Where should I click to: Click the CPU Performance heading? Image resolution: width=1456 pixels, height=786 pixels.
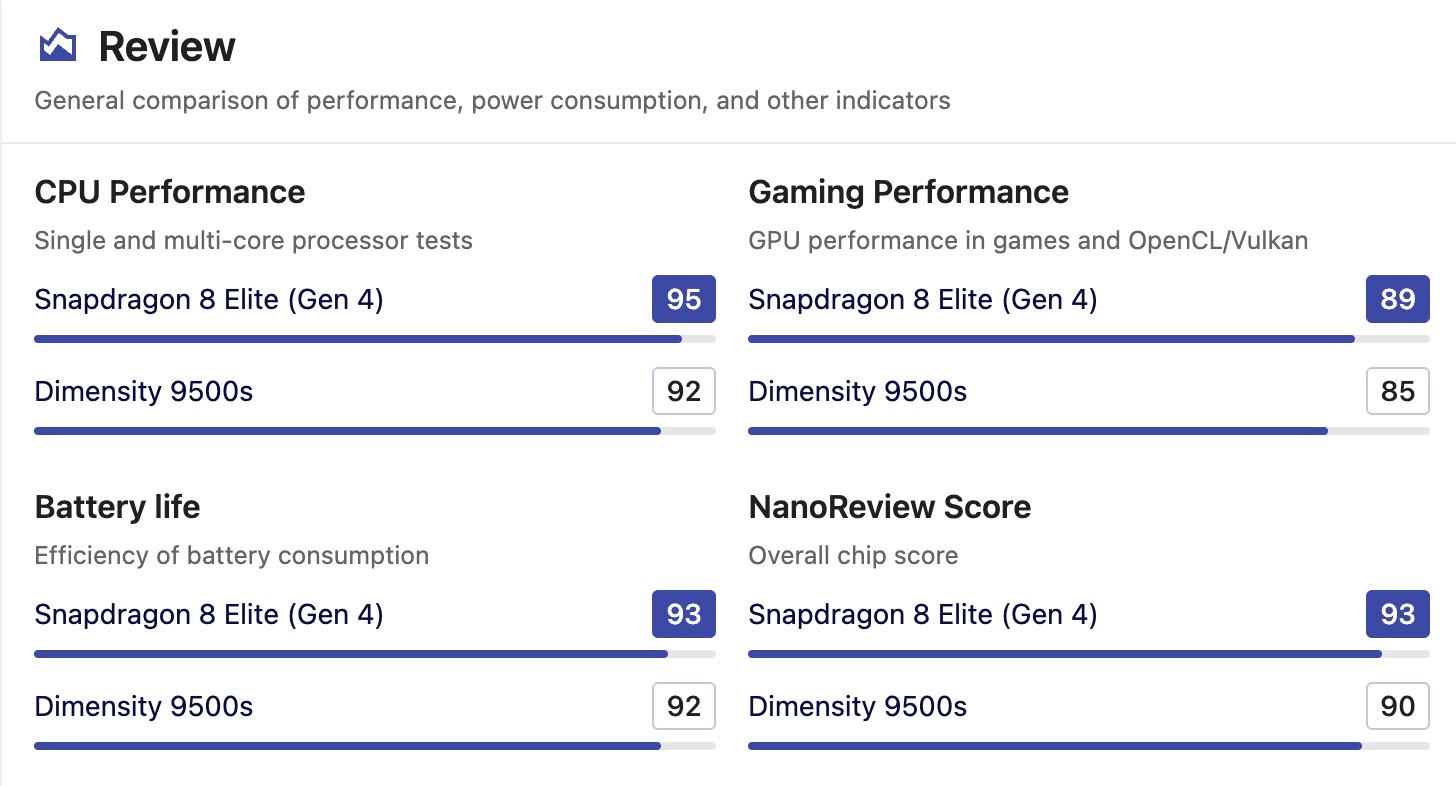click(x=170, y=192)
